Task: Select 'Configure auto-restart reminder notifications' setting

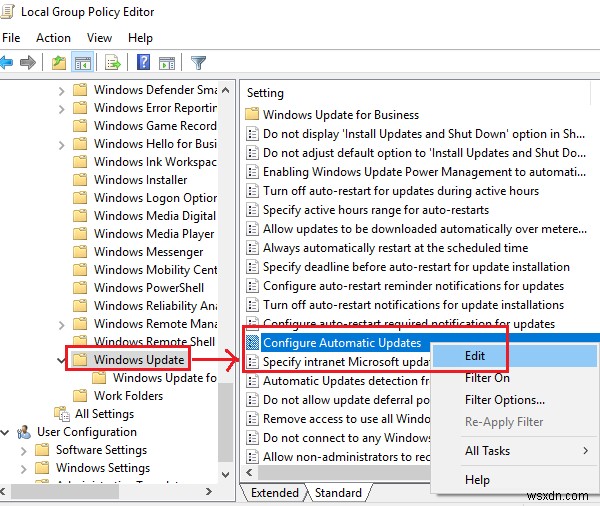Action: click(413, 286)
